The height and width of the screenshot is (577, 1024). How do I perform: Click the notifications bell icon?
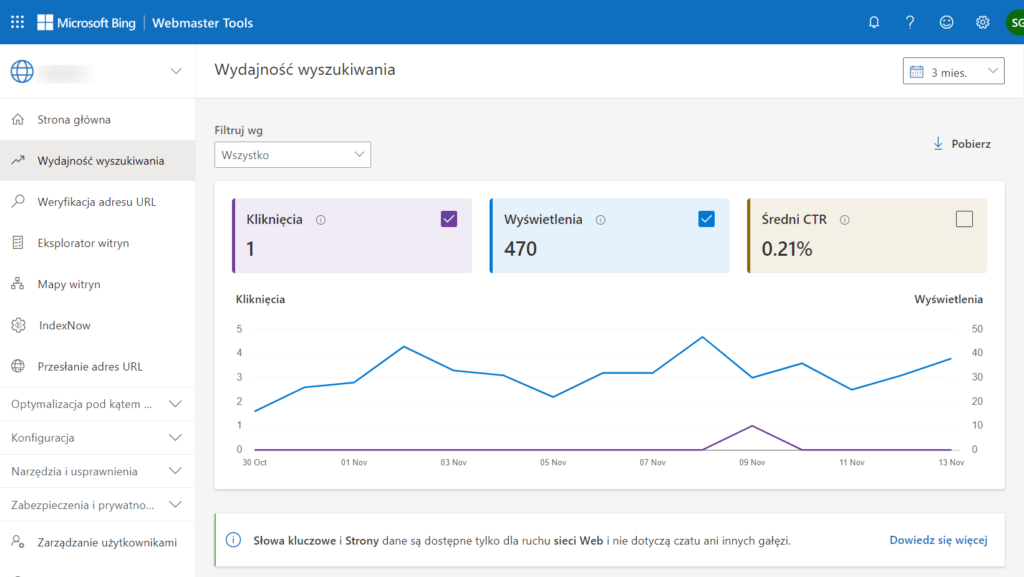click(x=874, y=22)
